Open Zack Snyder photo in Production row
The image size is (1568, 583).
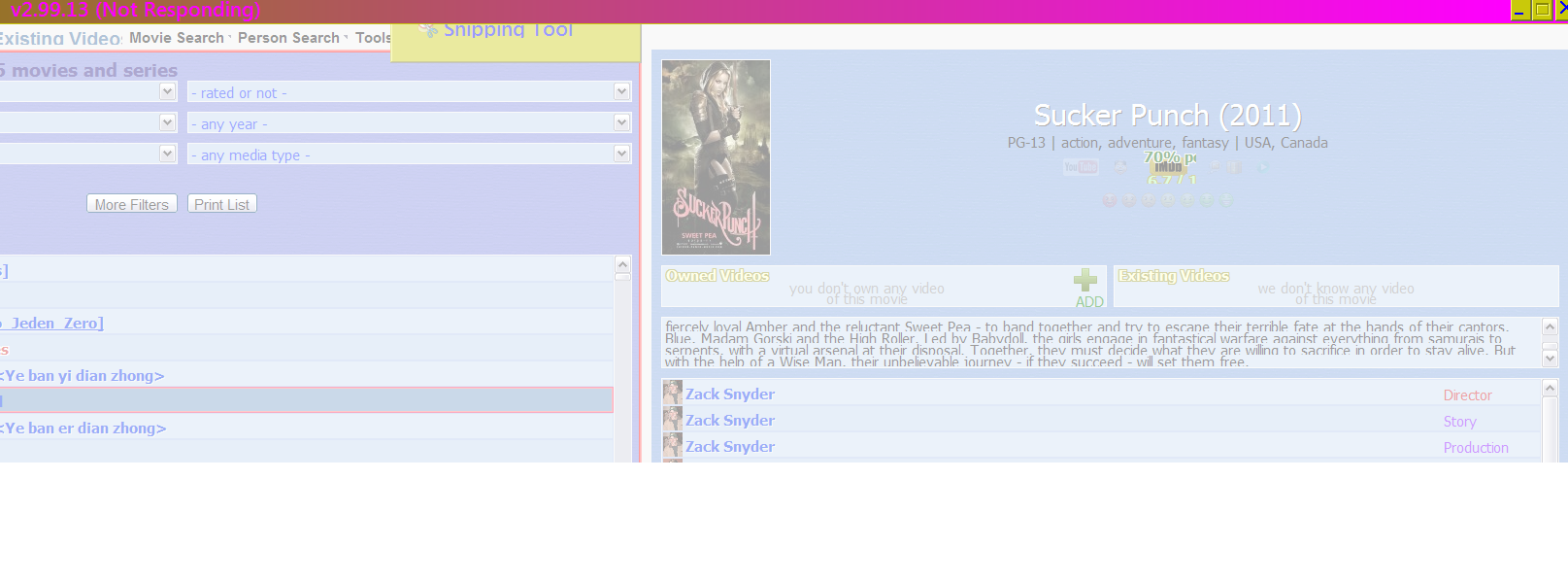pyautogui.click(x=673, y=445)
